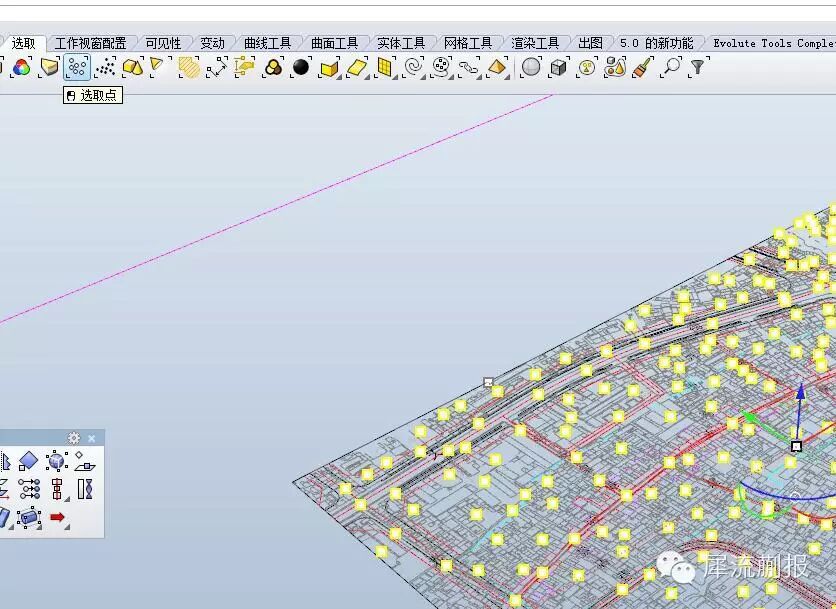Open floating toolbar gear settings
836x609 pixels.
pos(74,438)
